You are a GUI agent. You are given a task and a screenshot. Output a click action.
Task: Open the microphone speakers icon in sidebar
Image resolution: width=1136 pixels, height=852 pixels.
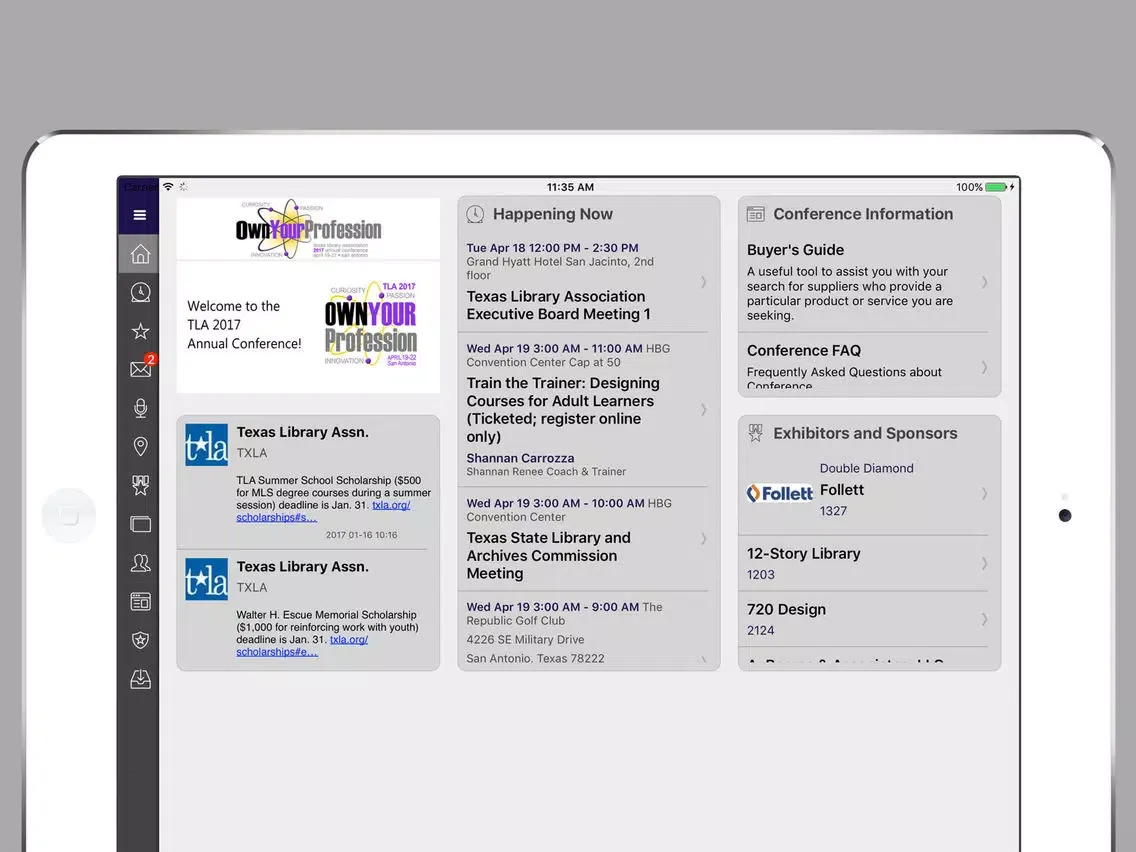click(141, 408)
